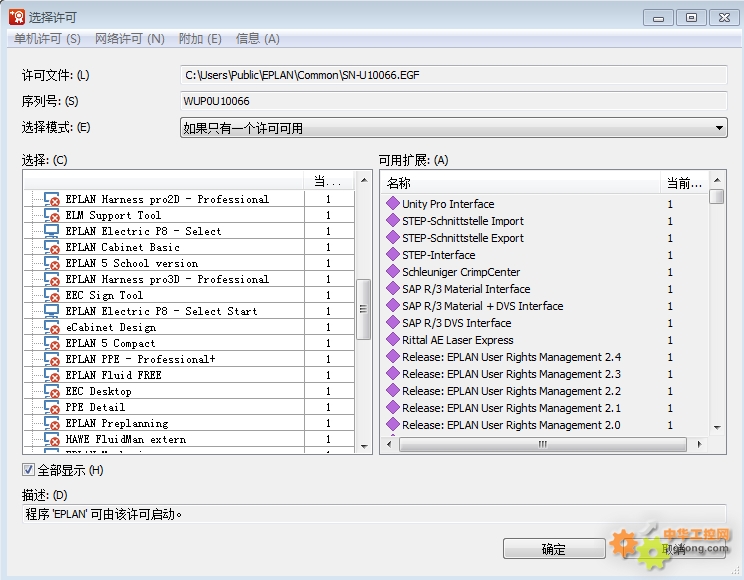Image resolution: width=744 pixels, height=580 pixels.
Task: Click the STEP-Schnittstelle Import diamond icon
Action: click(x=393, y=220)
